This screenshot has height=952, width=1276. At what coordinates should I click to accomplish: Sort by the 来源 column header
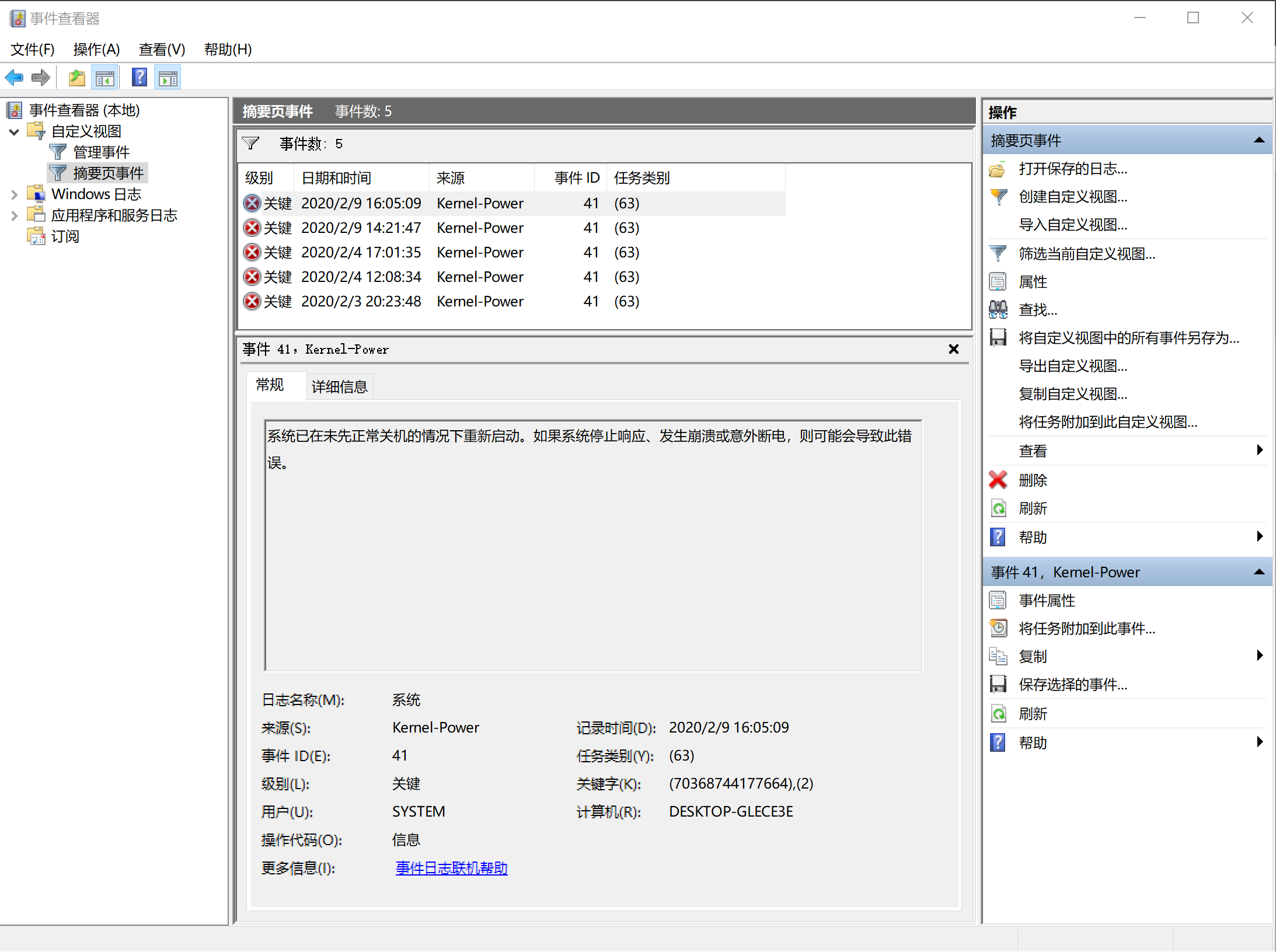[482, 178]
